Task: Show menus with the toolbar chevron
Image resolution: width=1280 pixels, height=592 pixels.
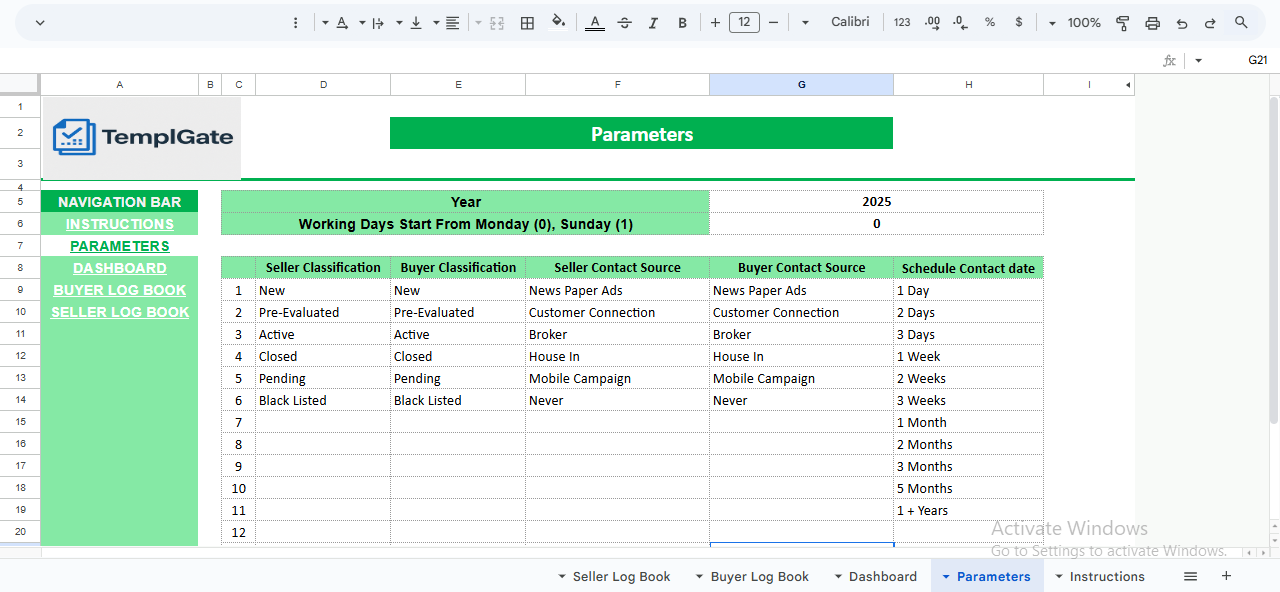Action: click(40, 22)
